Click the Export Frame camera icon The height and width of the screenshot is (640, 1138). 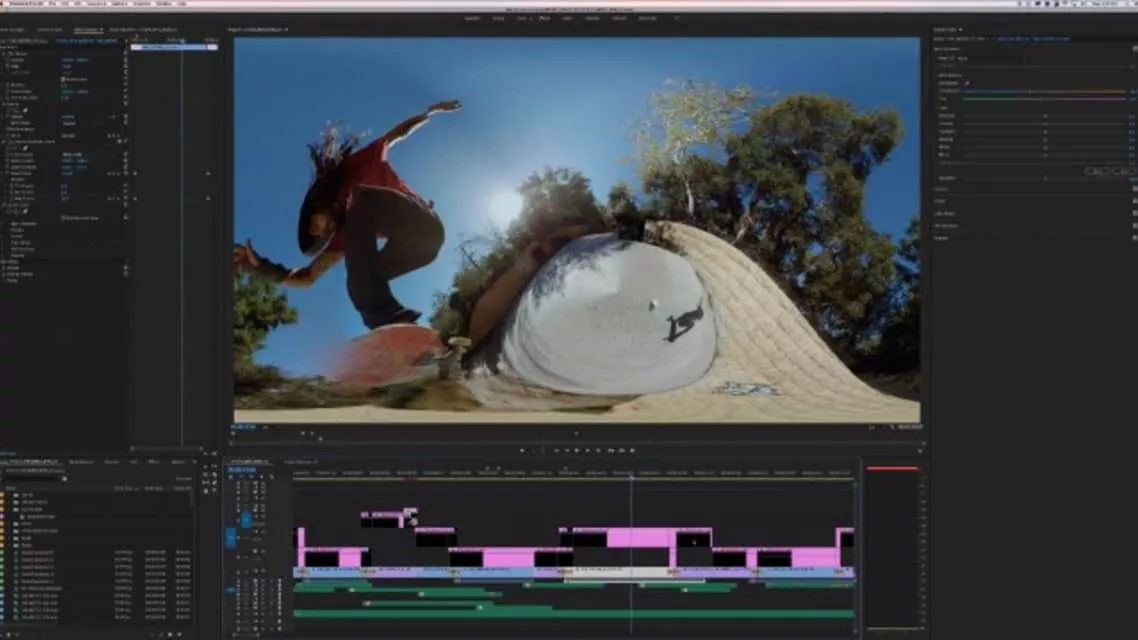tap(633, 451)
